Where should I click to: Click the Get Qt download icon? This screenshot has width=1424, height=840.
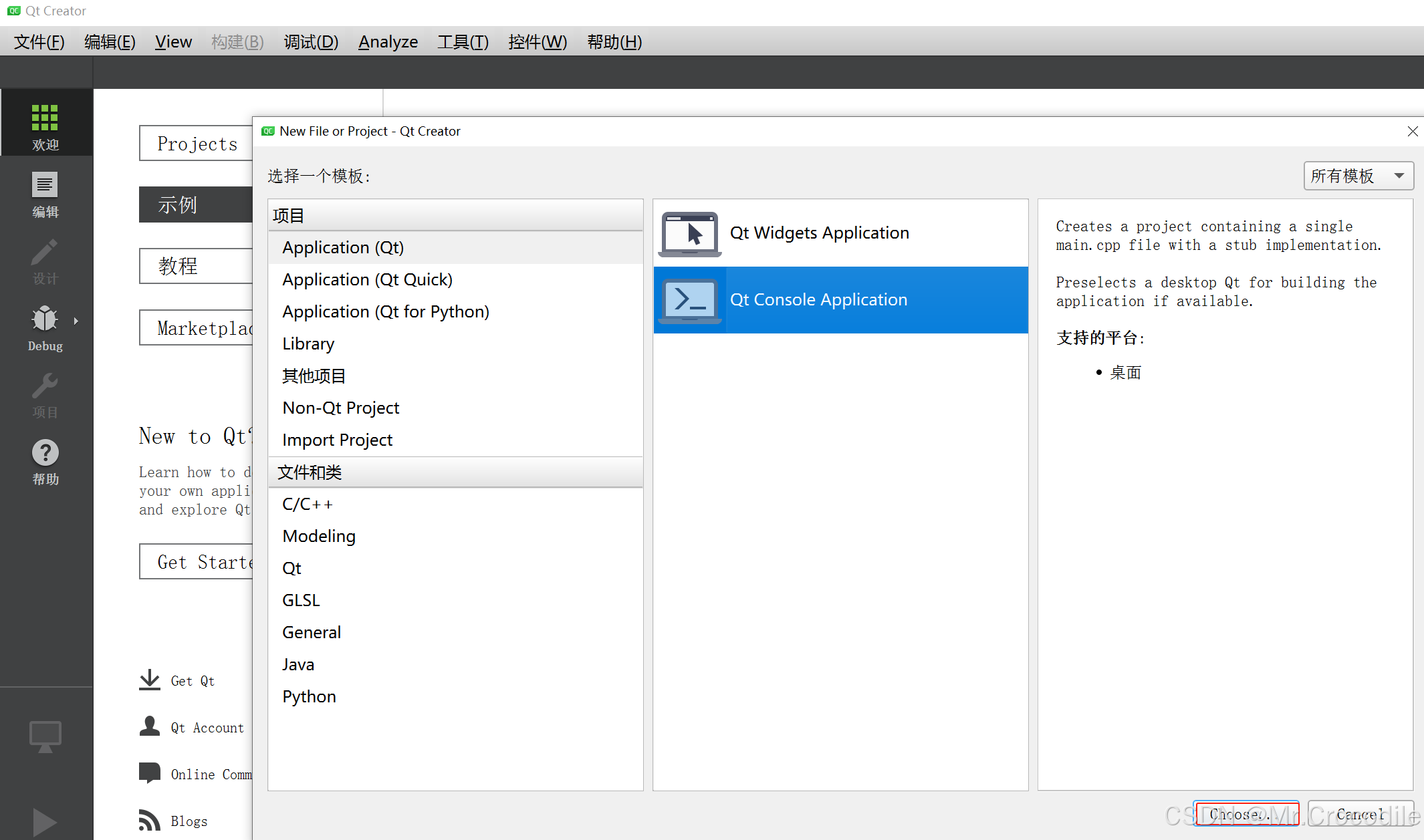[150, 680]
